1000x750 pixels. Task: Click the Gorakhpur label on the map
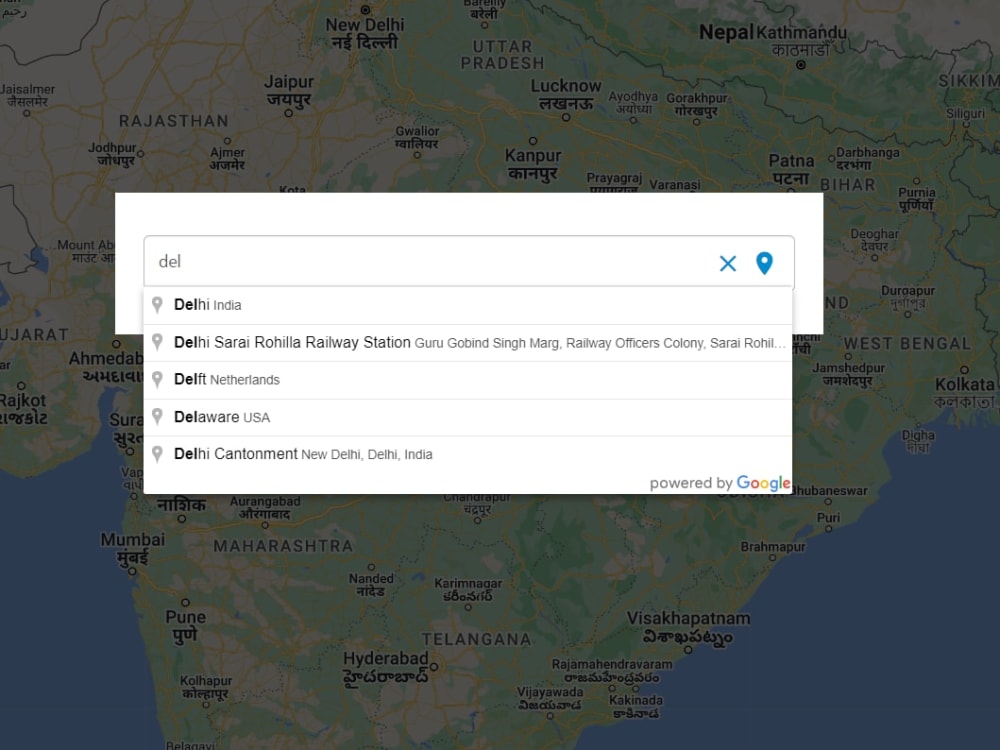click(x=697, y=104)
